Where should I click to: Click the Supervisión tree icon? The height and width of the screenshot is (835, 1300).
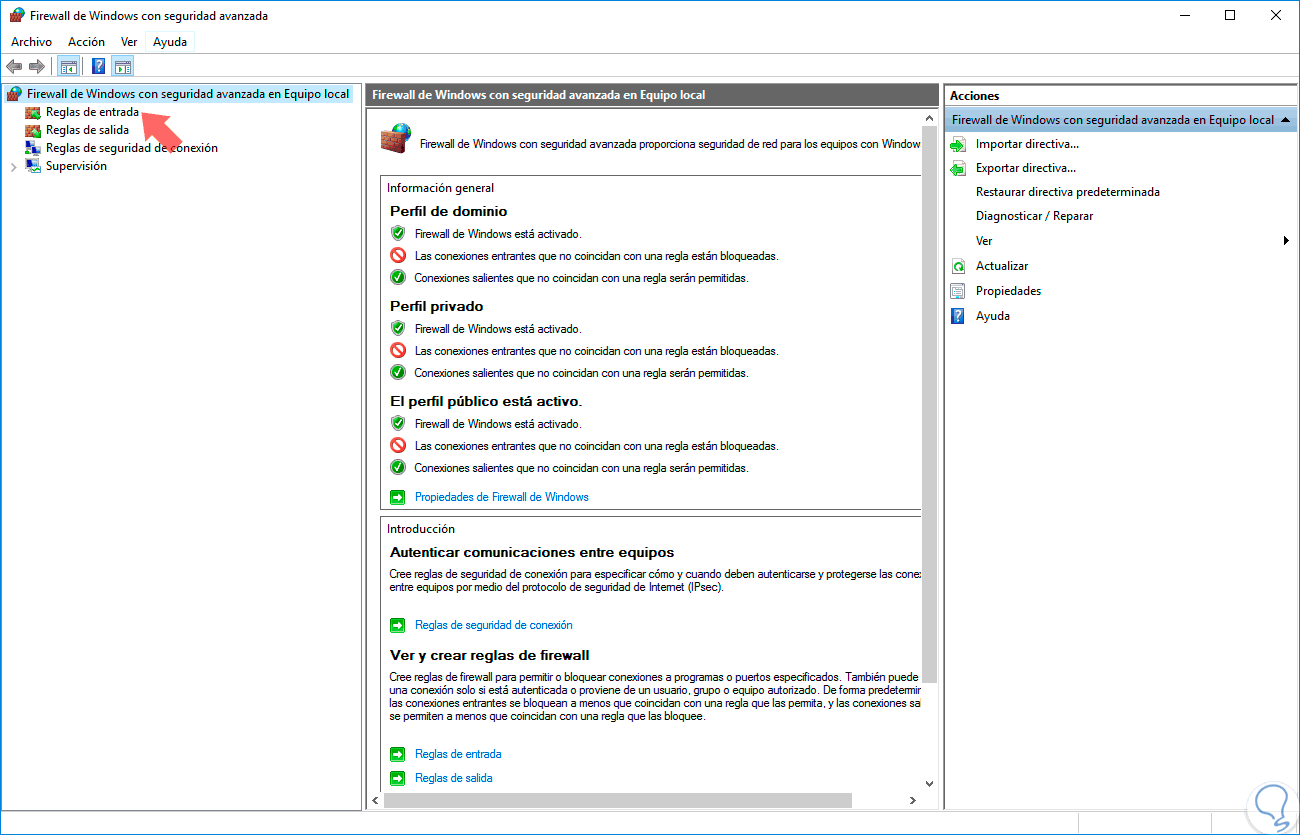[x=33, y=166]
